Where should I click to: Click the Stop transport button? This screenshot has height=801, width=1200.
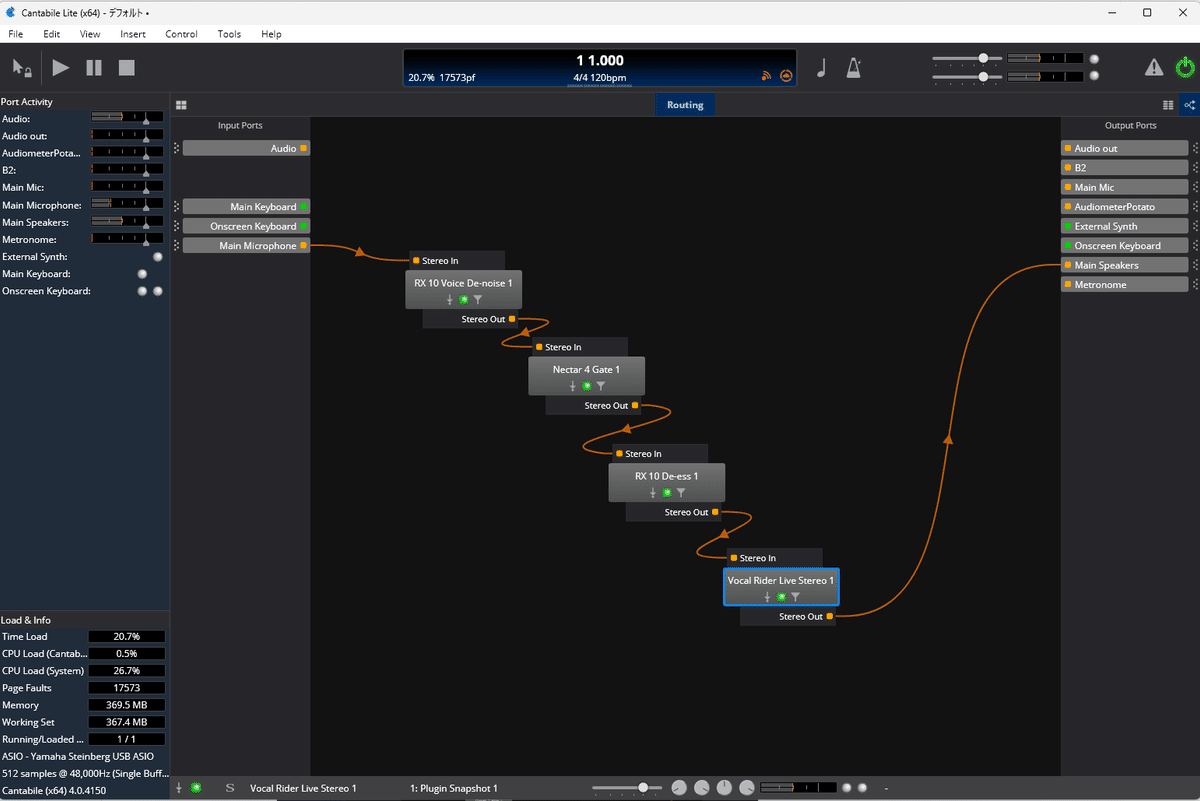pos(127,67)
